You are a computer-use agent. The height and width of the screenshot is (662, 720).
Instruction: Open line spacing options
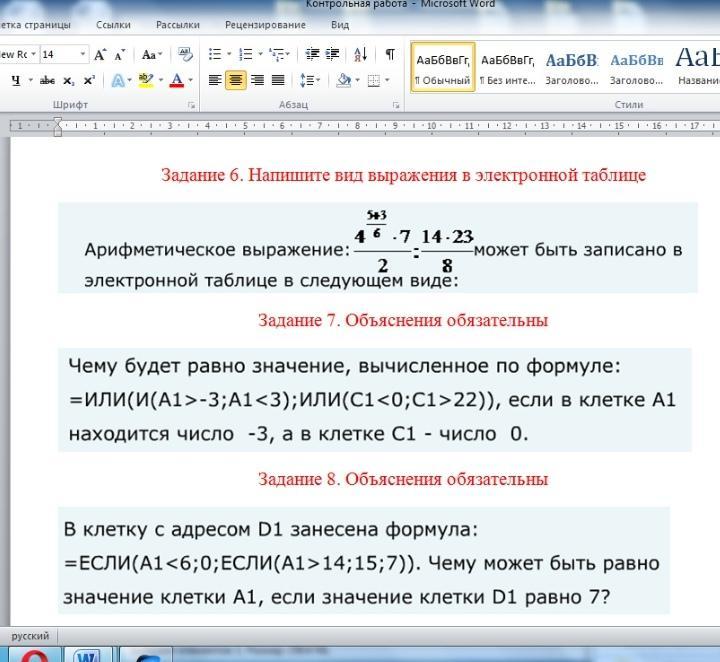tap(309, 81)
